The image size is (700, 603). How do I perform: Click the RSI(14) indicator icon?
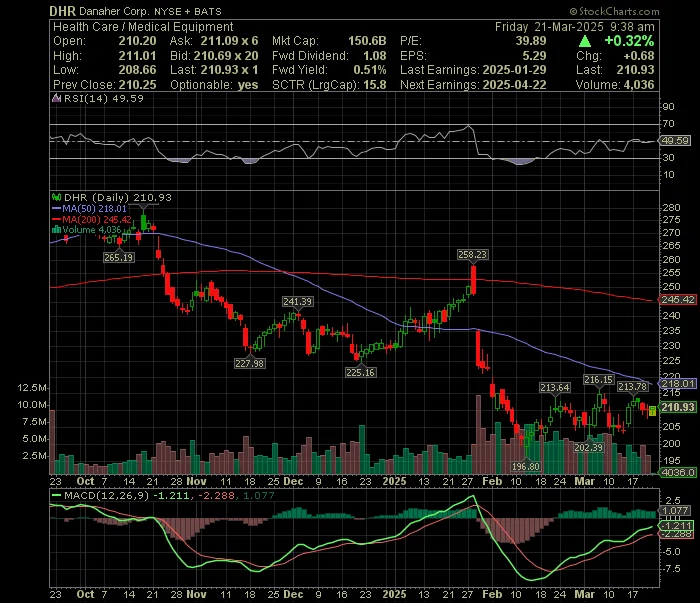[56, 98]
